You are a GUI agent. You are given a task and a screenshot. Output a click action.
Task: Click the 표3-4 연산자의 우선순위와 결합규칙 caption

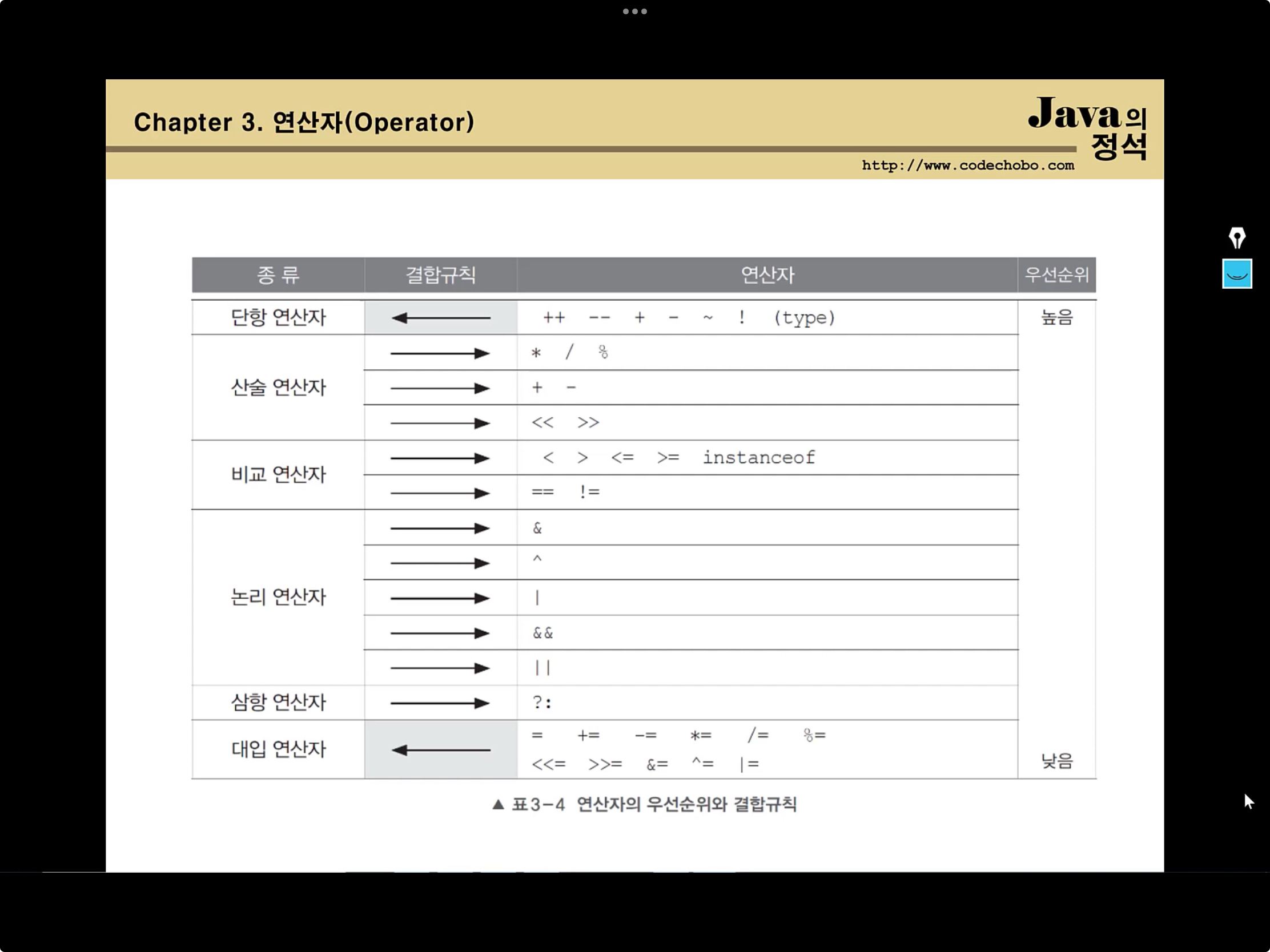coord(645,805)
